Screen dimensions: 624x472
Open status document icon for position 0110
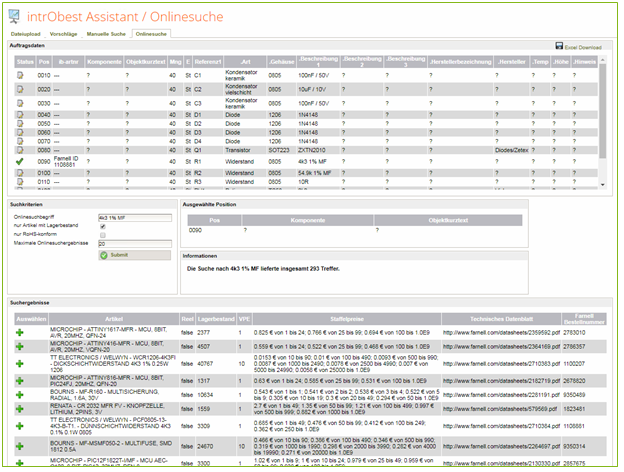pyautogui.click(x=20, y=181)
